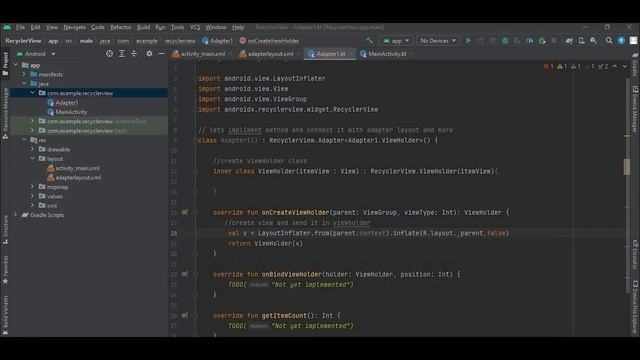This screenshot has width=640, height=360.
Task: Open the AVD Device Manager icon
Action: (581, 41)
